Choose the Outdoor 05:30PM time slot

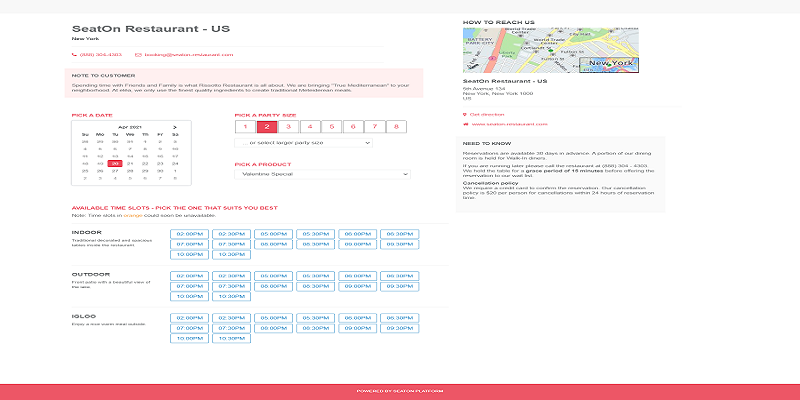coord(315,275)
